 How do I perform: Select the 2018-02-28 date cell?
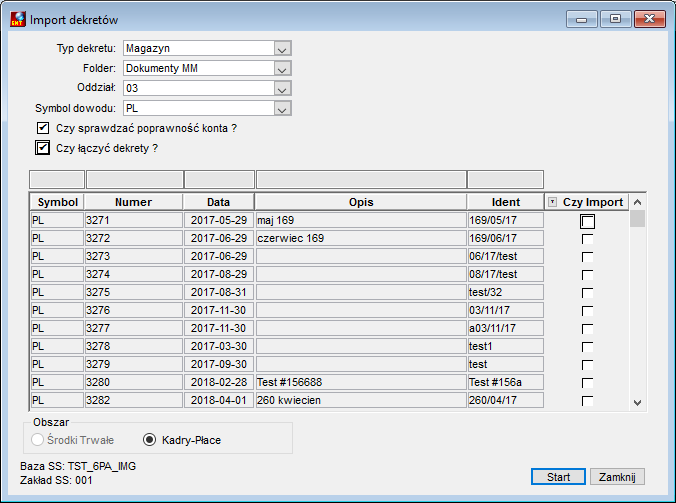[219, 382]
